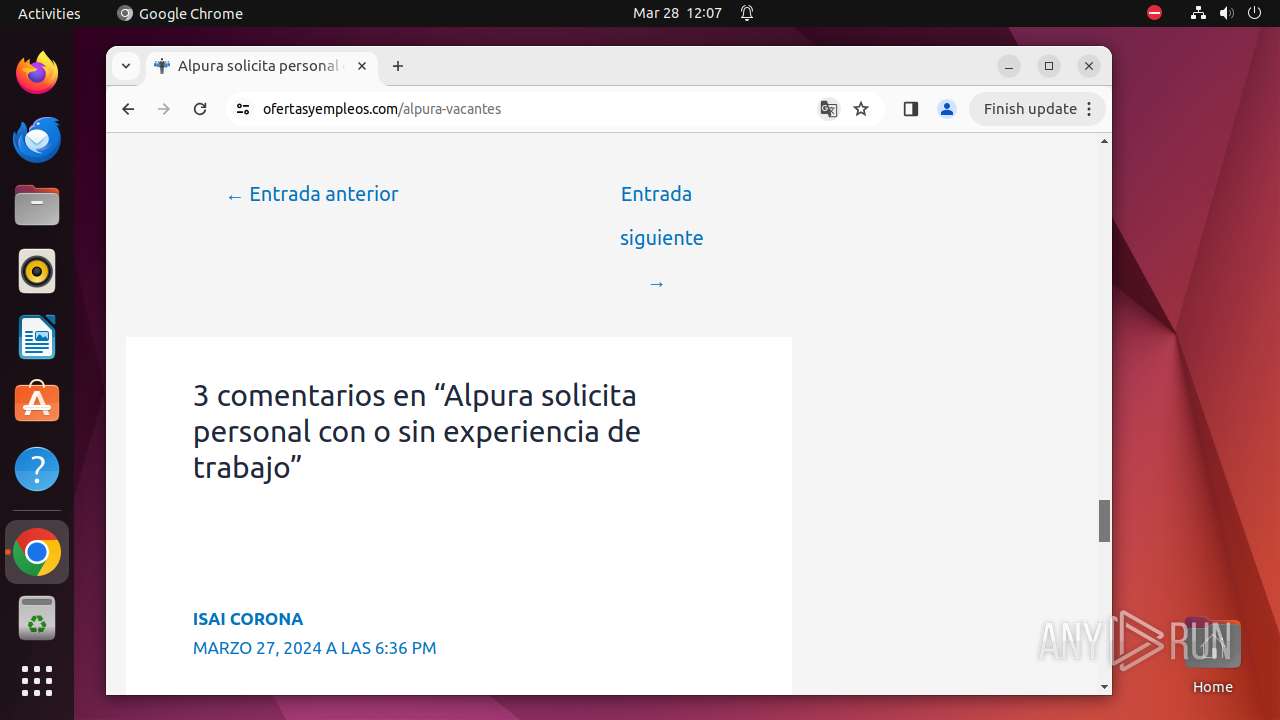The image size is (1280, 720).
Task: Open the Files manager in dock
Action: coord(37,205)
